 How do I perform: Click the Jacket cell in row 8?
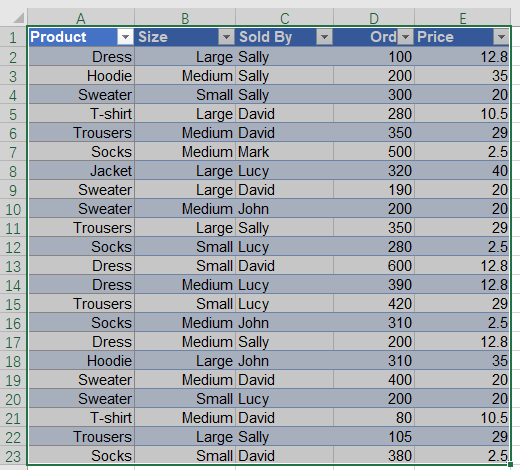pos(82,171)
